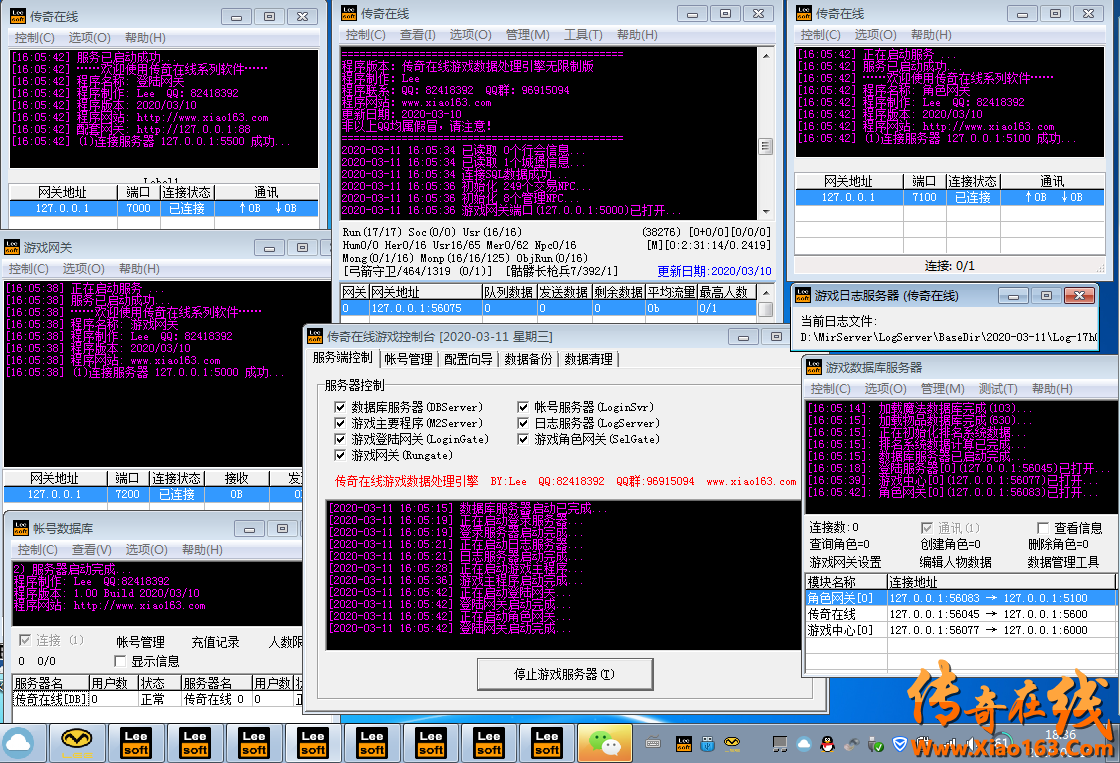Open 查看(I) menu in engine window
This screenshot has width=1120, height=763.
pyautogui.click(x=418, y=34)
